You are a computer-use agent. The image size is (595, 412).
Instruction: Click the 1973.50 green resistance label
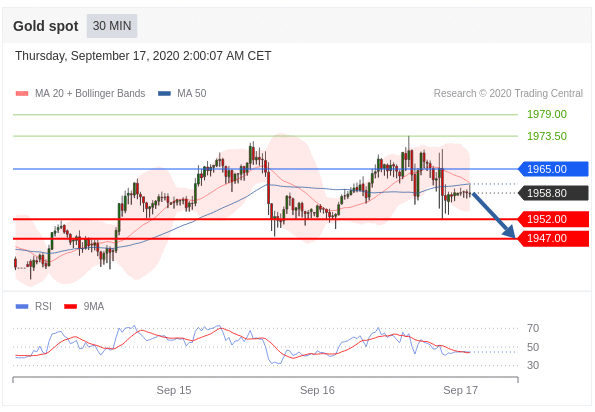tap(547, 136)
